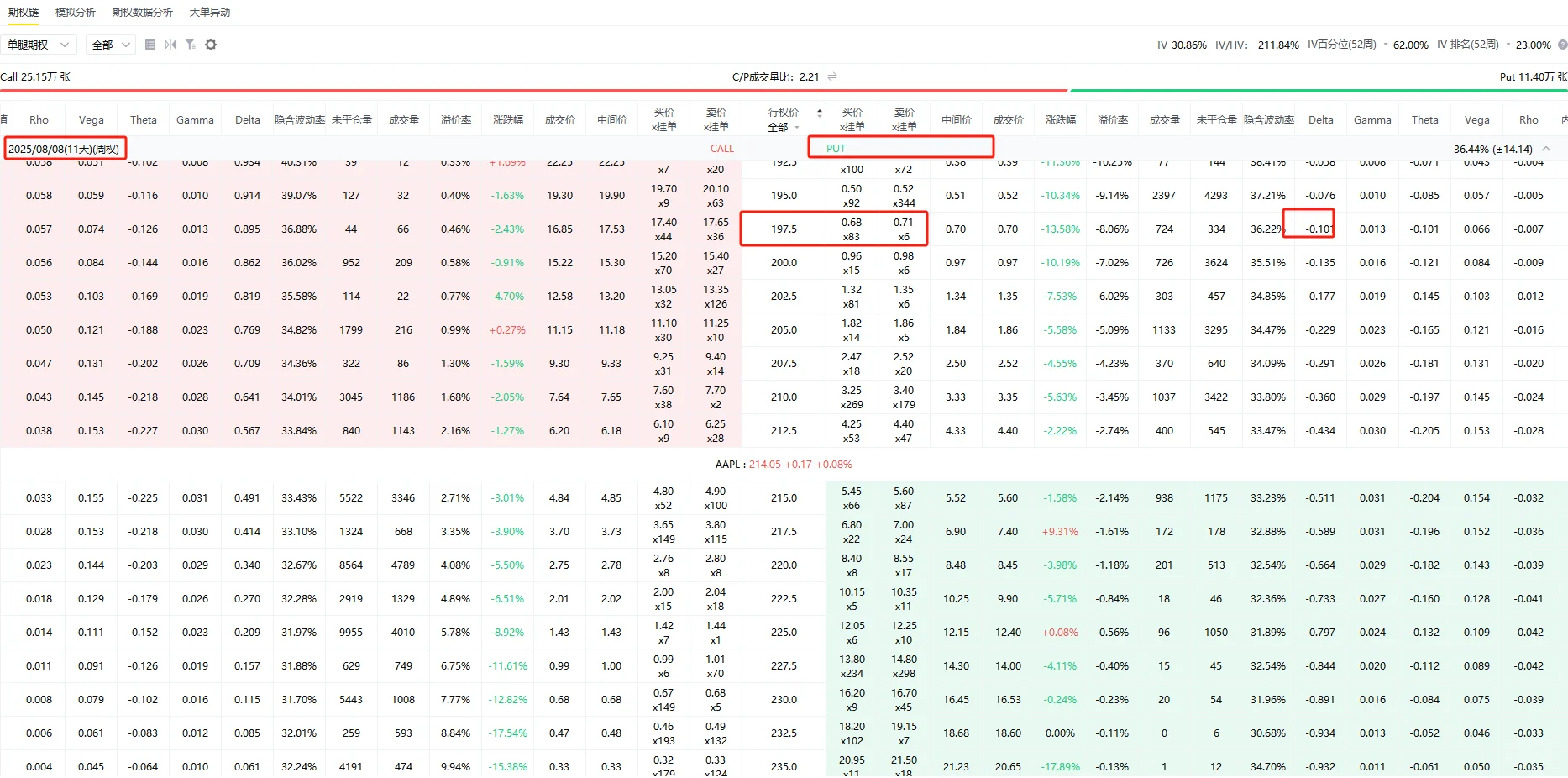Open the 全部 dropdown under 行权价
Viewport: 1568px width, 778px height.
(x=784, y=128)
